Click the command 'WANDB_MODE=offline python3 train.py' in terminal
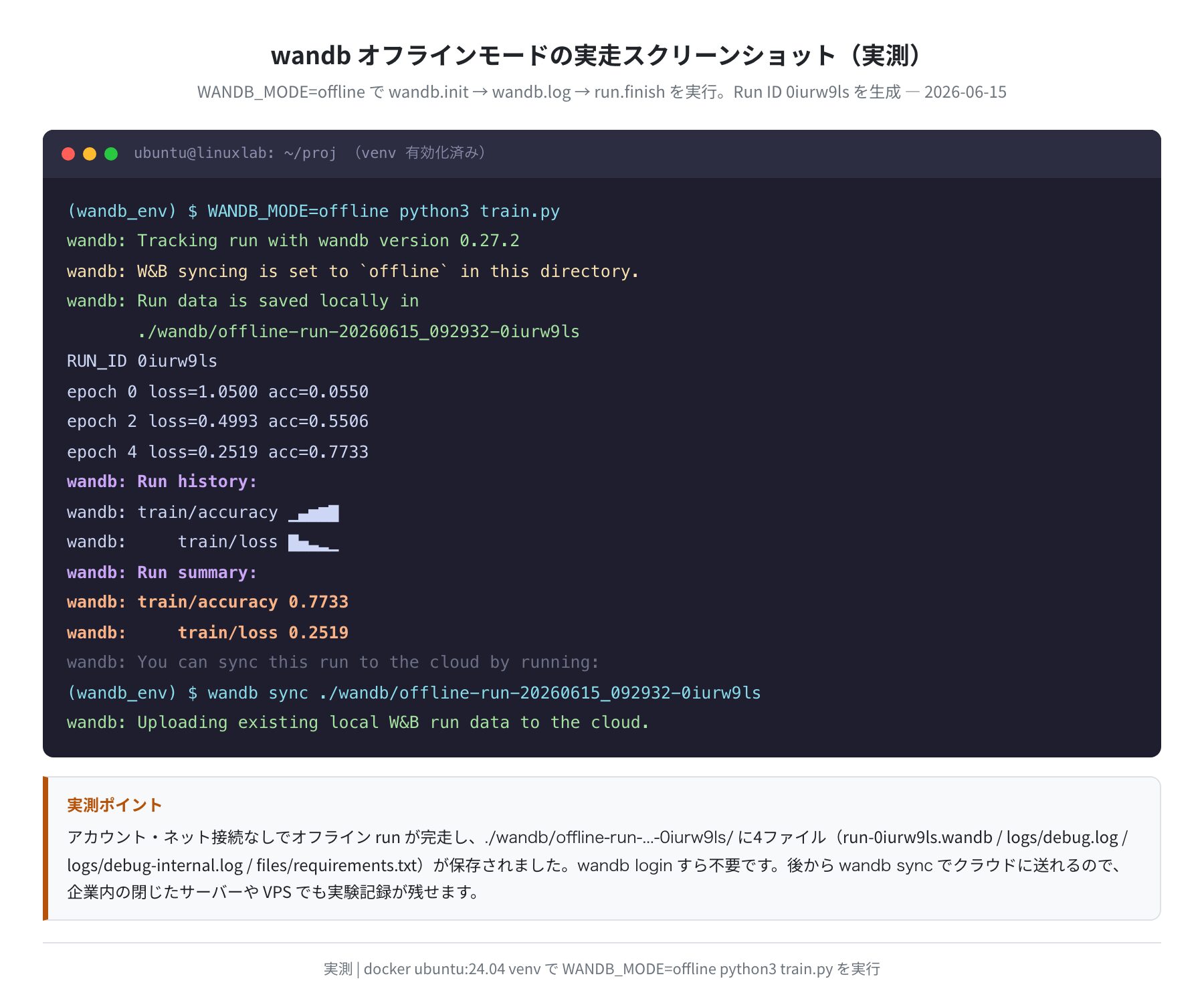Screen dimensions: 1204x1005 (383, 211)
